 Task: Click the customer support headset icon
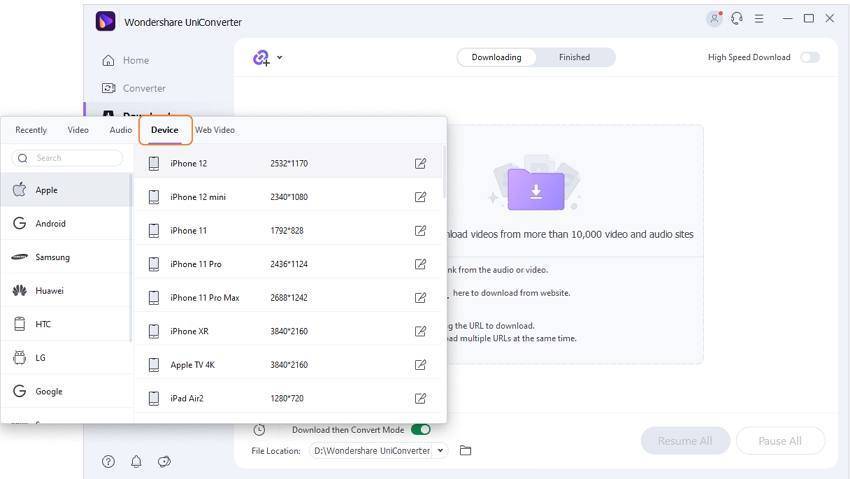737,18
